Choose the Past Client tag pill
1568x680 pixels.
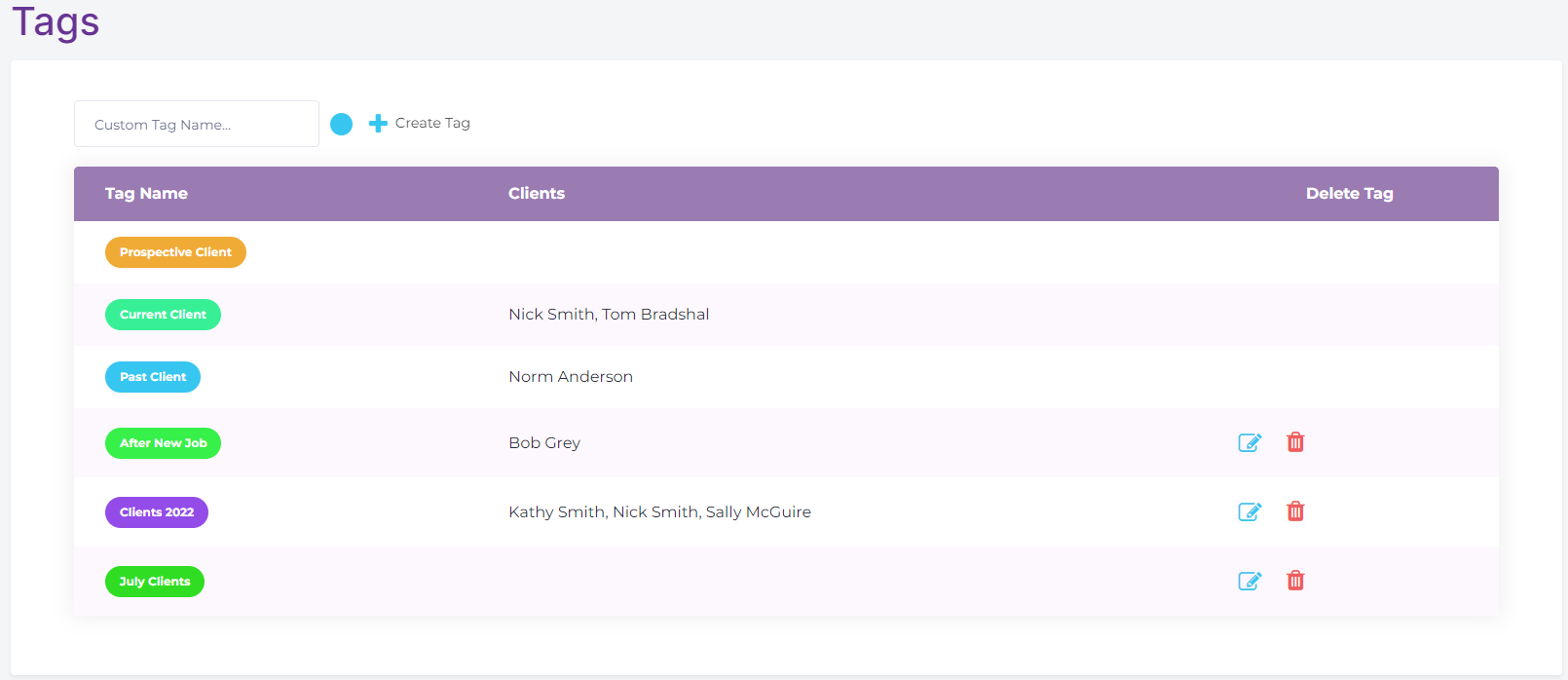[x=153, y=377]
